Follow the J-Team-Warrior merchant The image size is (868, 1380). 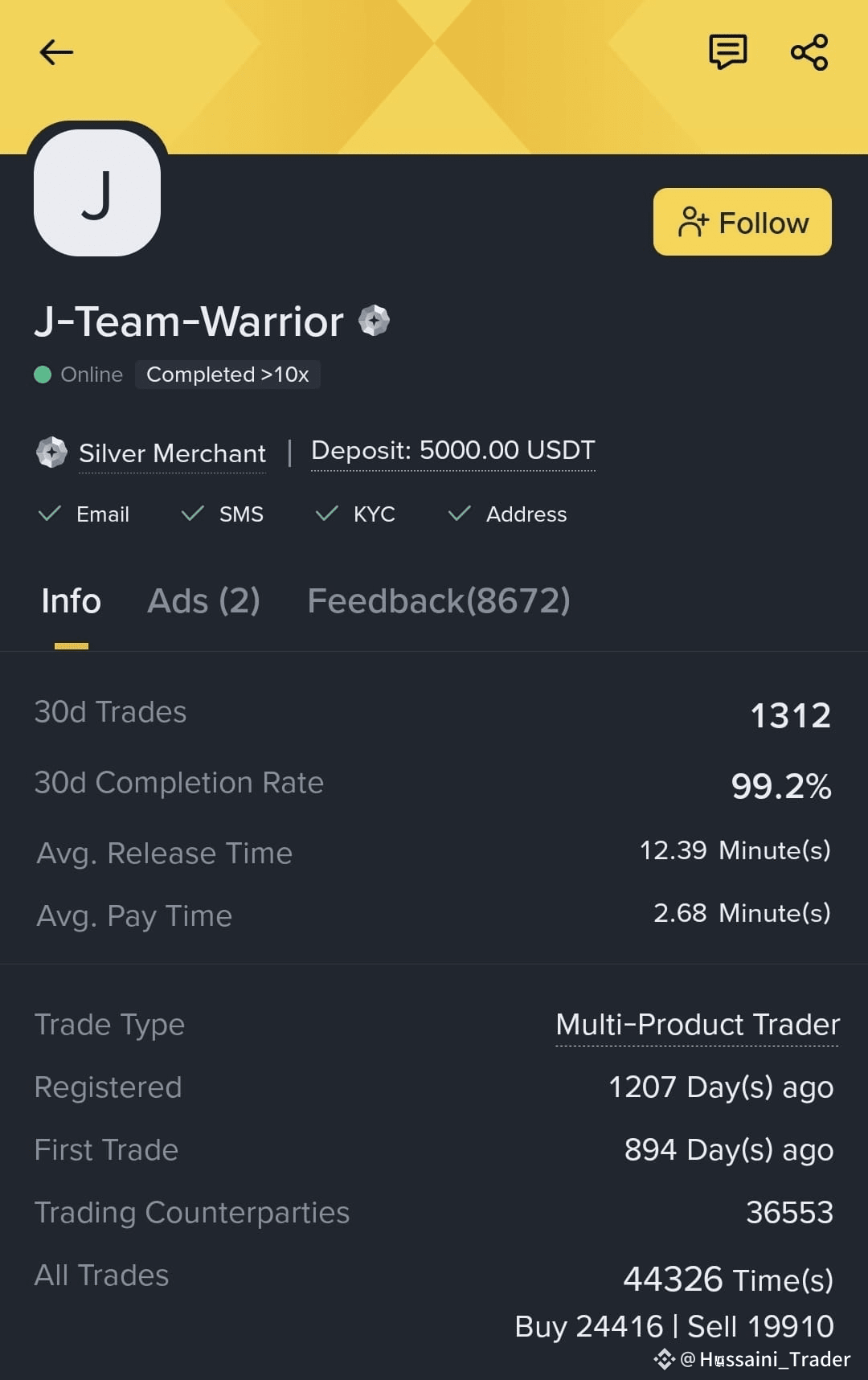tap(743, 222)
